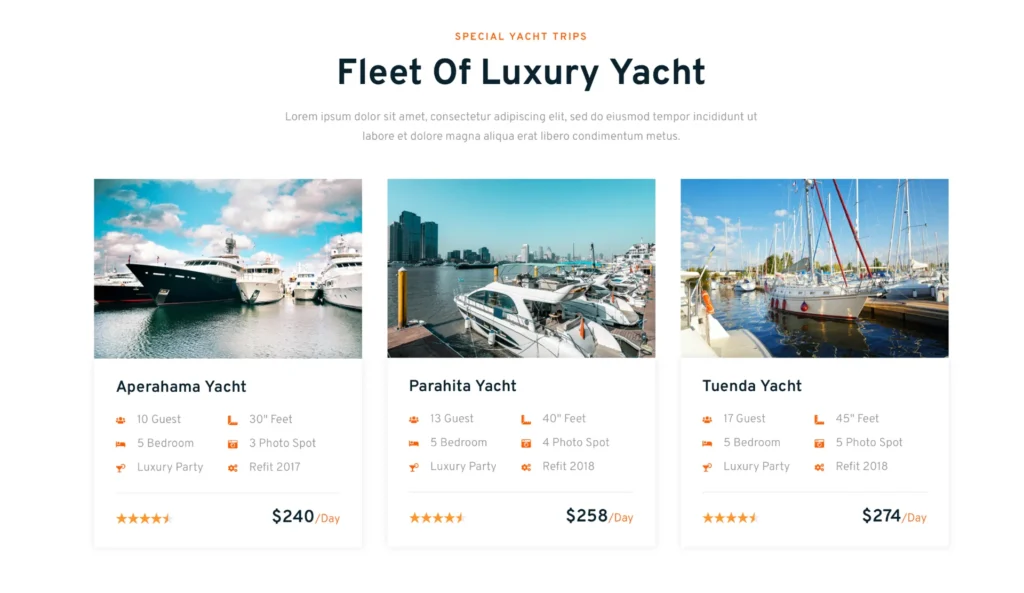Click the bedroom icon on Aperahama Yacht card
Screen dimensions: 1024x593
(x=120, y=444)
